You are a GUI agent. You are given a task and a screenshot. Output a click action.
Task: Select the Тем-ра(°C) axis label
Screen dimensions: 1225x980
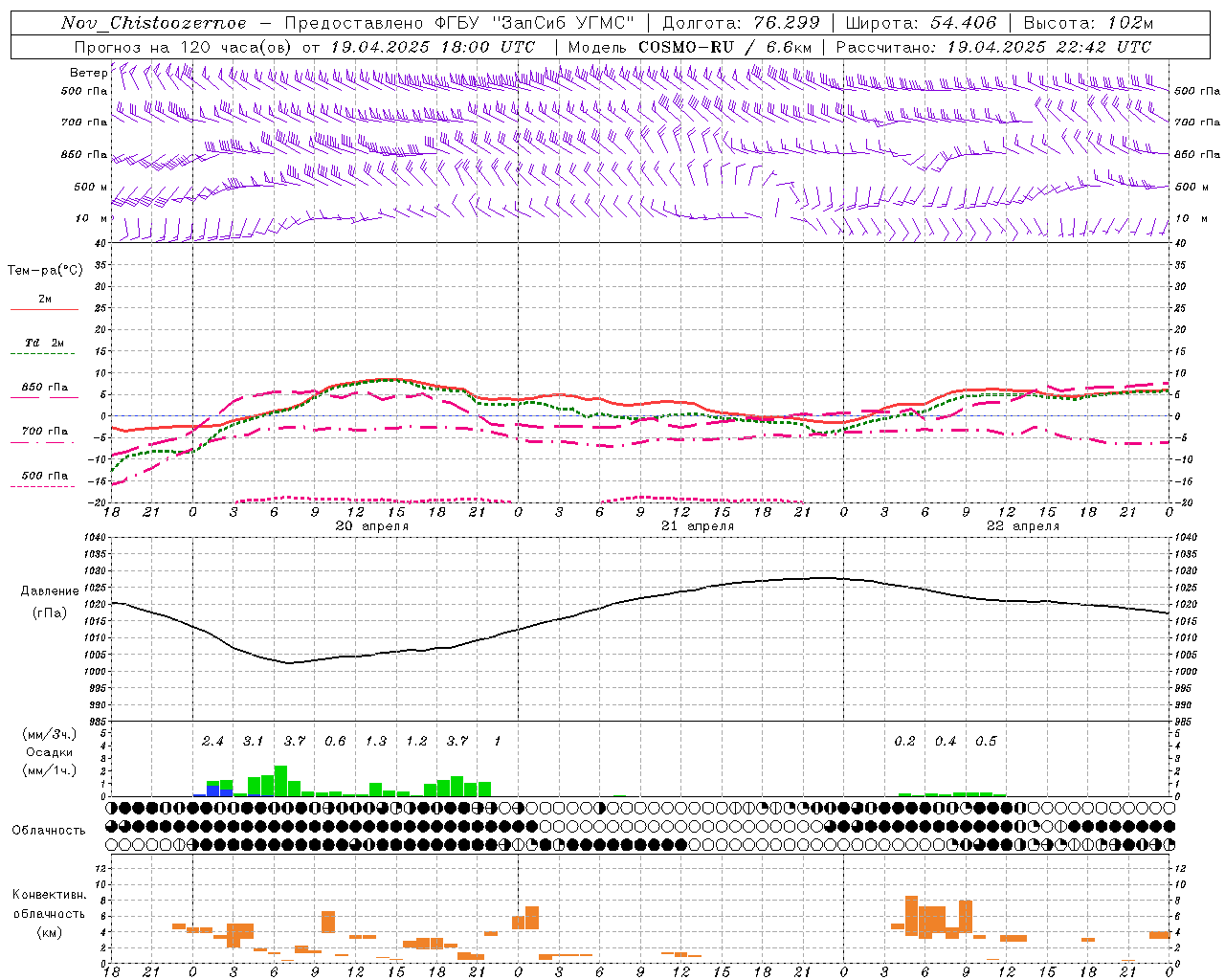45,271
